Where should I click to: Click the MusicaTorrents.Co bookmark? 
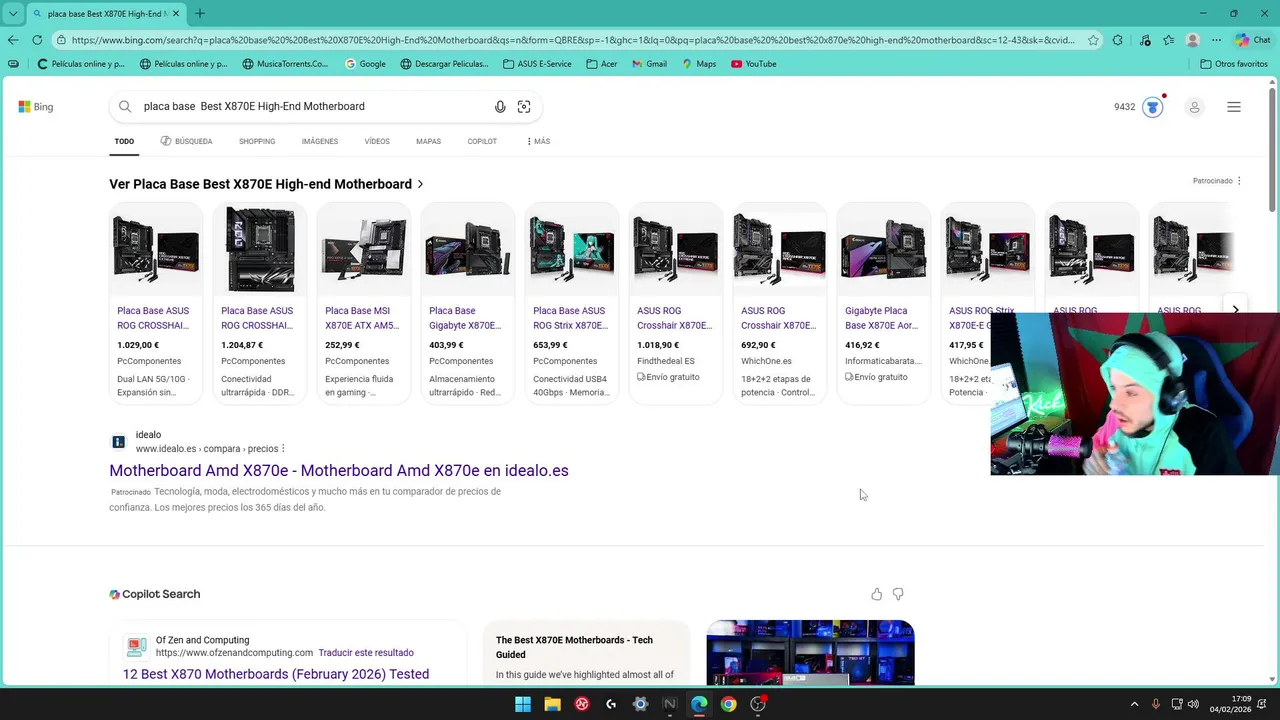coord(285,64)
